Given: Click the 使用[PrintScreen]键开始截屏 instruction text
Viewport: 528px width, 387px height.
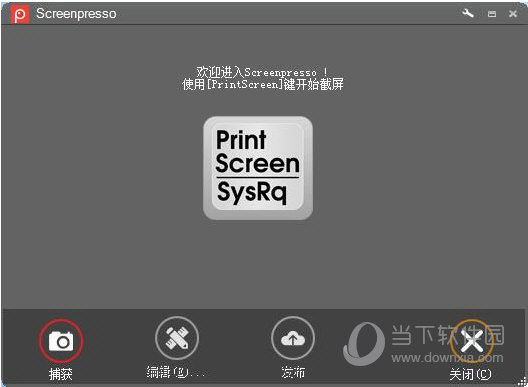Looking at the screenshot, I should [x=263, y=84].
